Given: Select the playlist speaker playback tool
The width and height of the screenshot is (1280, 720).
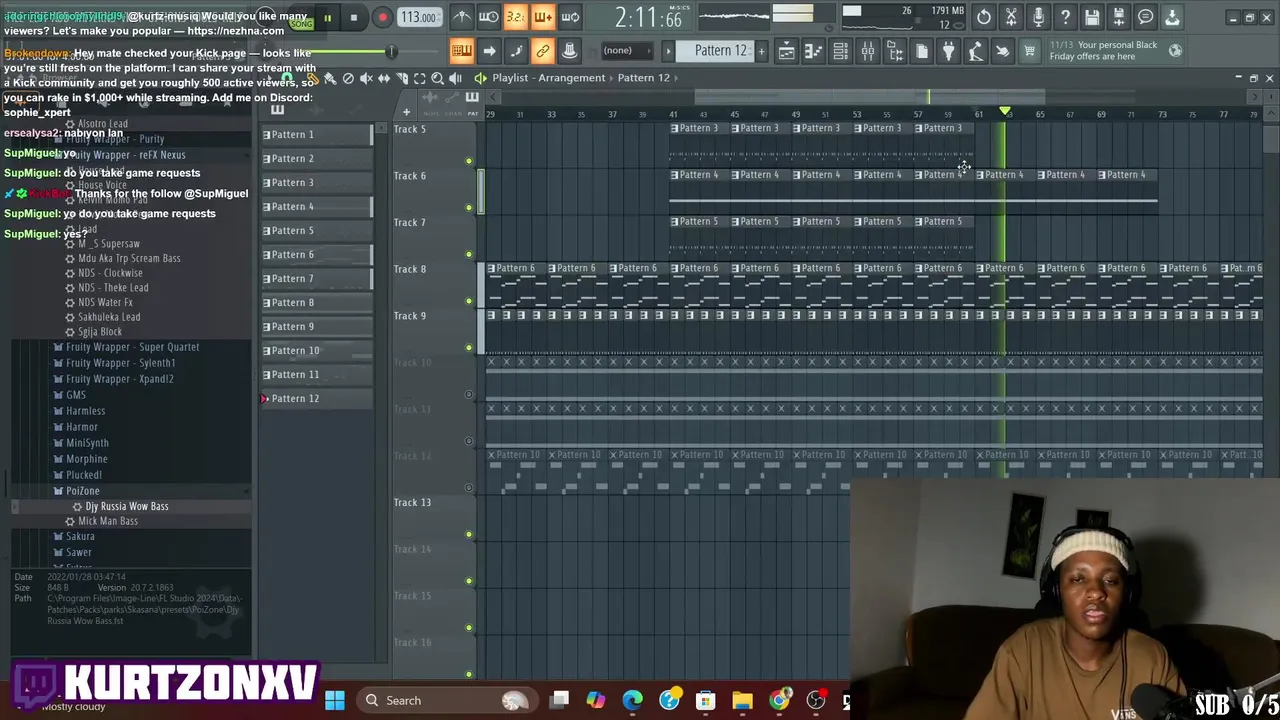Looking at the screenshot, I should click(455, 78).
